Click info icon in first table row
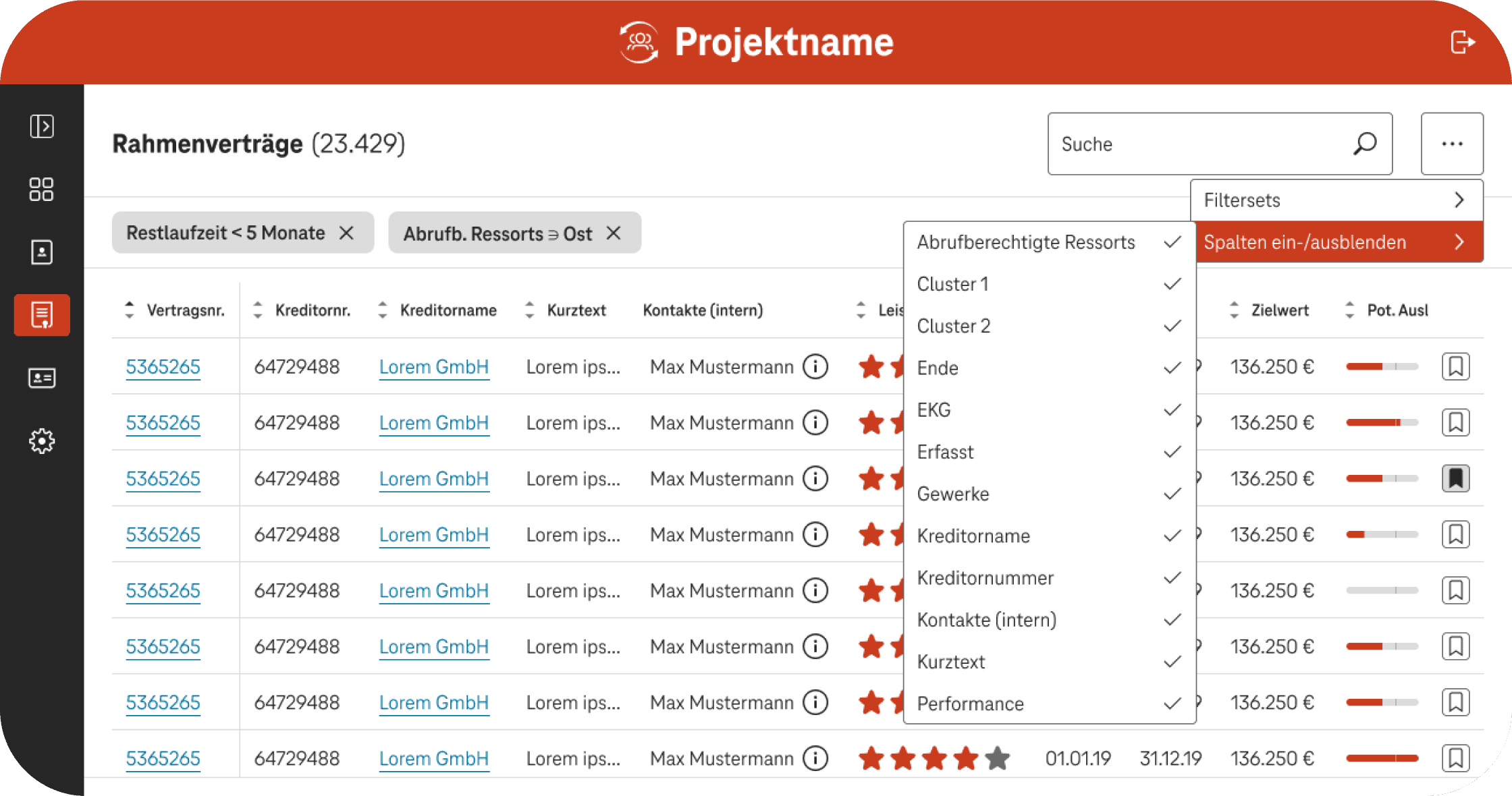 pyautogui.click(x=815, y=367)
